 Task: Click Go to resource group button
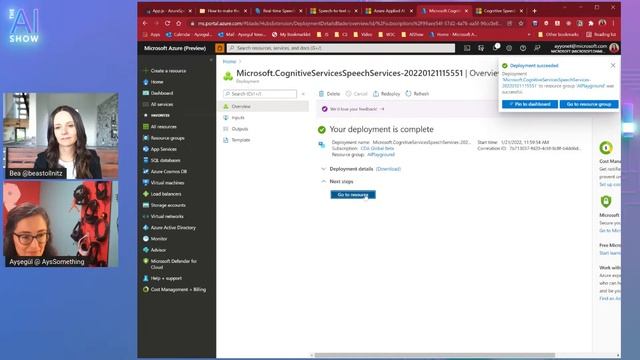(x=589, y=104)
